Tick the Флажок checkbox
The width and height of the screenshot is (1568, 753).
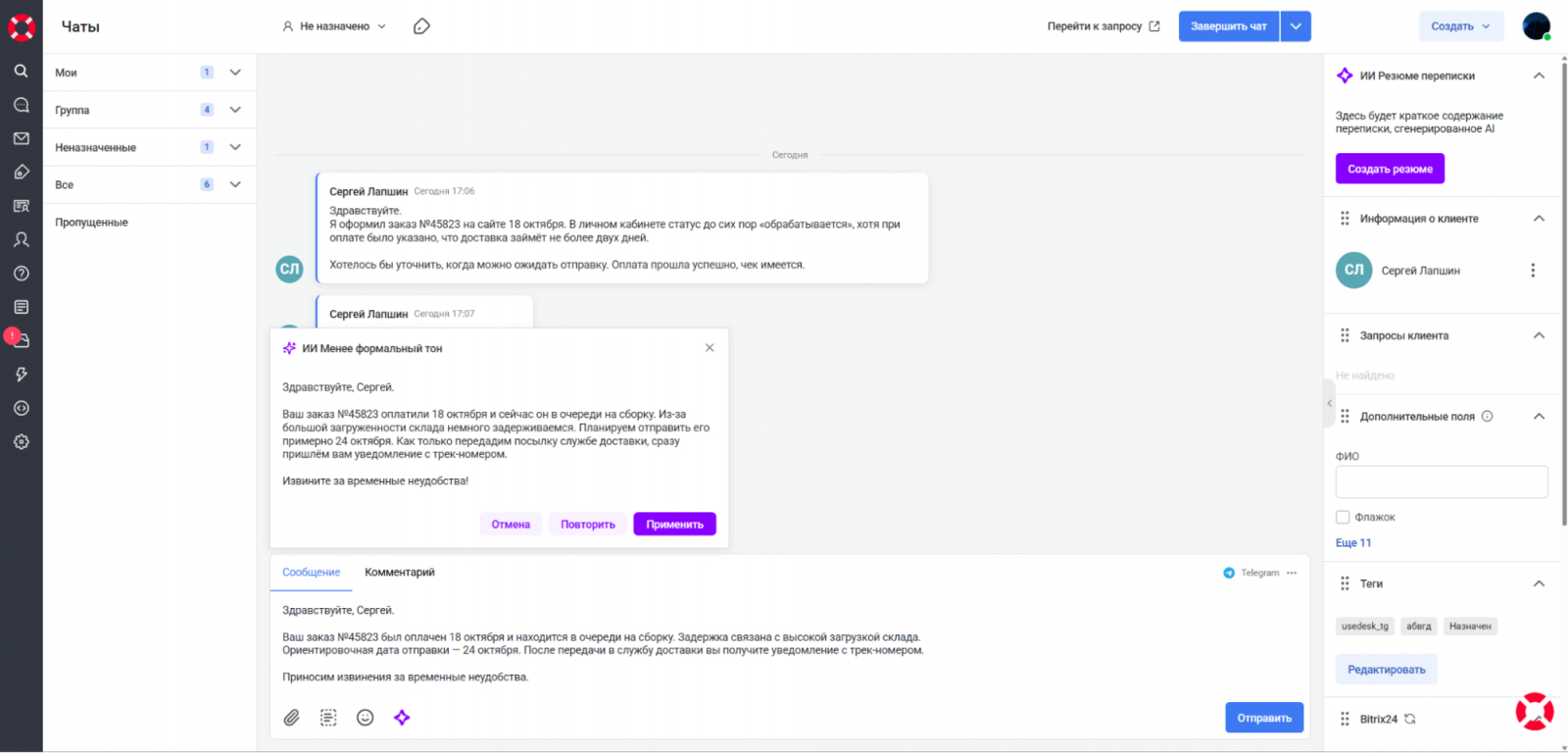[1343, 517]
